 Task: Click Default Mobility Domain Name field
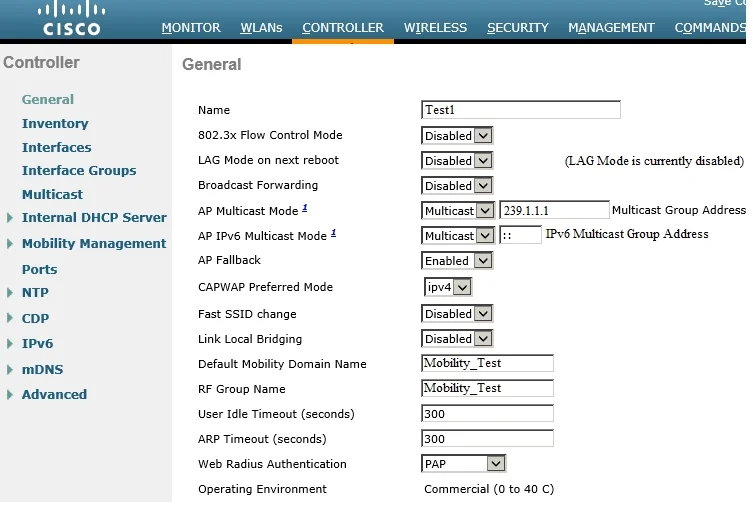coord(487,363)
